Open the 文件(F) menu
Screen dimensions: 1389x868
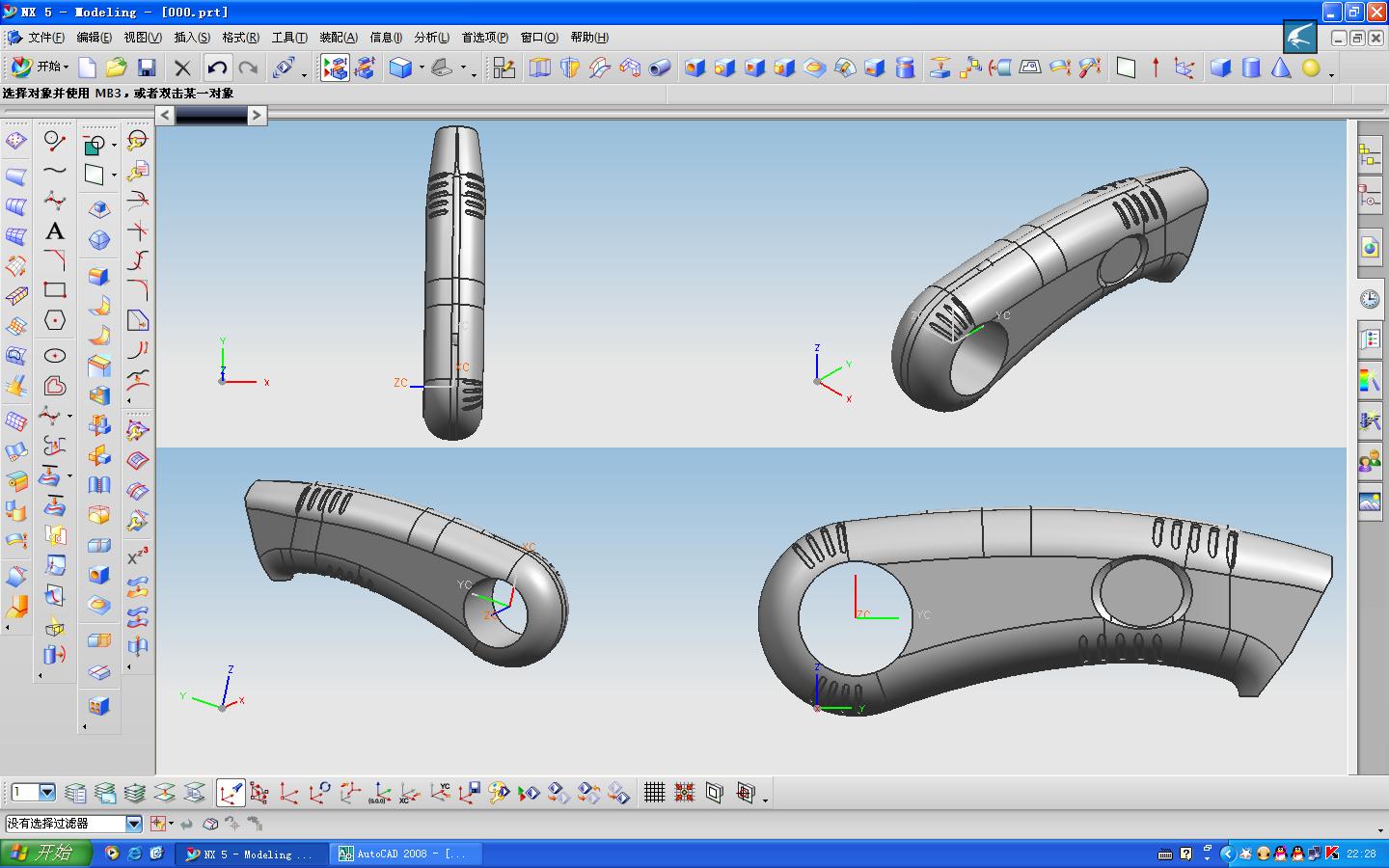45,38
